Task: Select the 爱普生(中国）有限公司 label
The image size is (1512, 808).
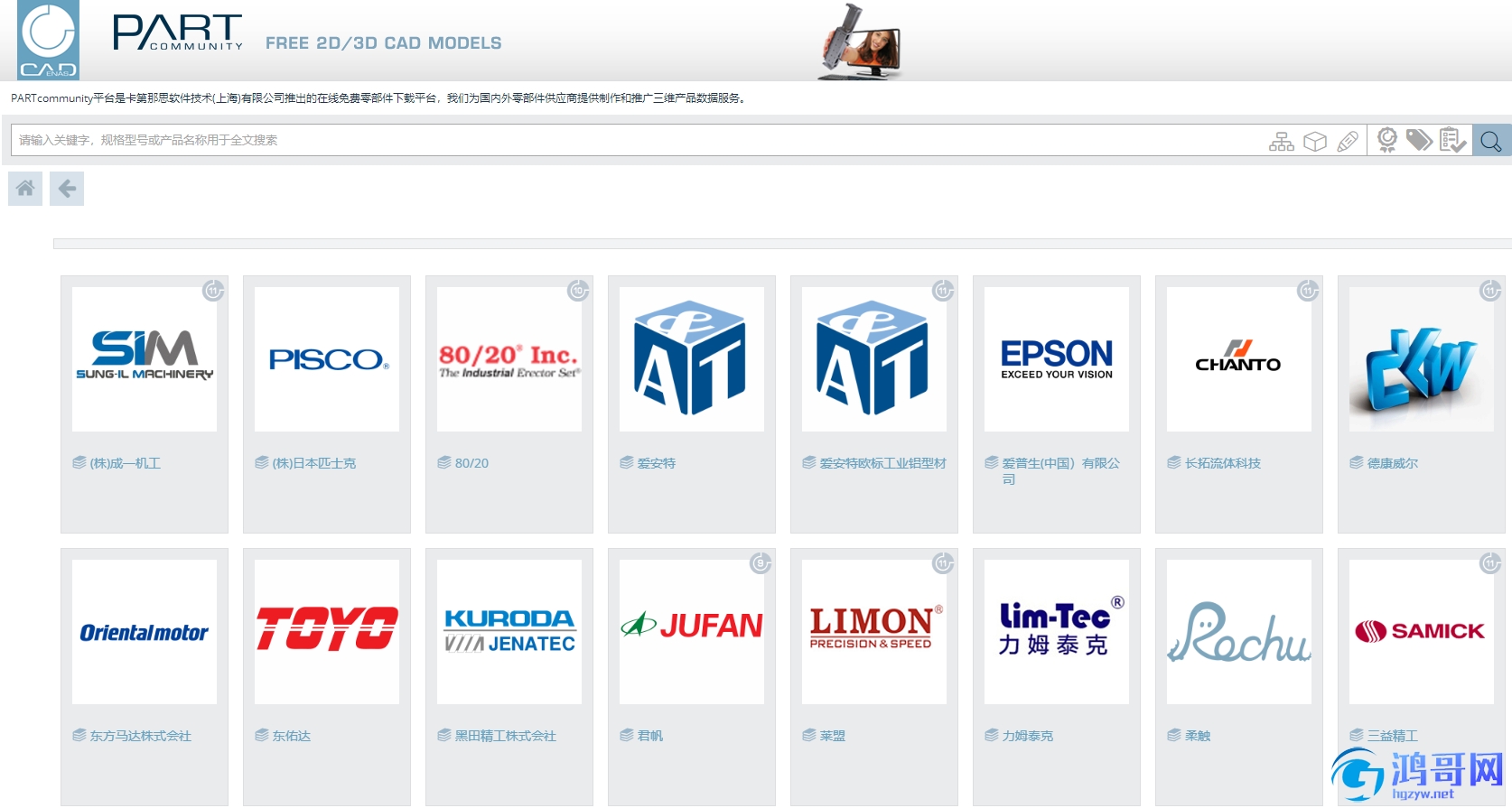Action: point(1060,471)
